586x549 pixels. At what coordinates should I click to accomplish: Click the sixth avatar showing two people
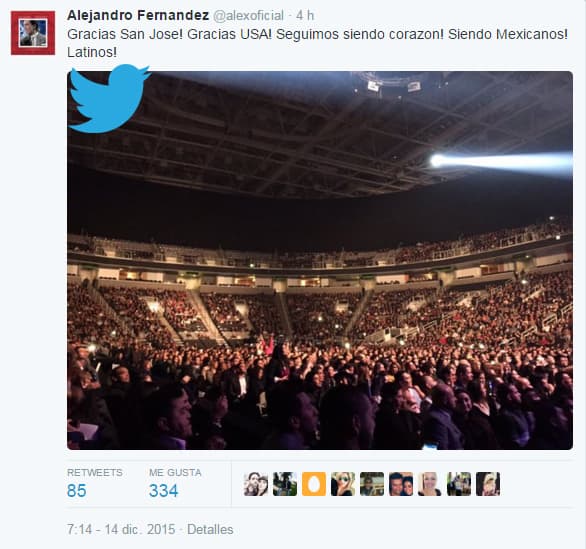(401, 484)
